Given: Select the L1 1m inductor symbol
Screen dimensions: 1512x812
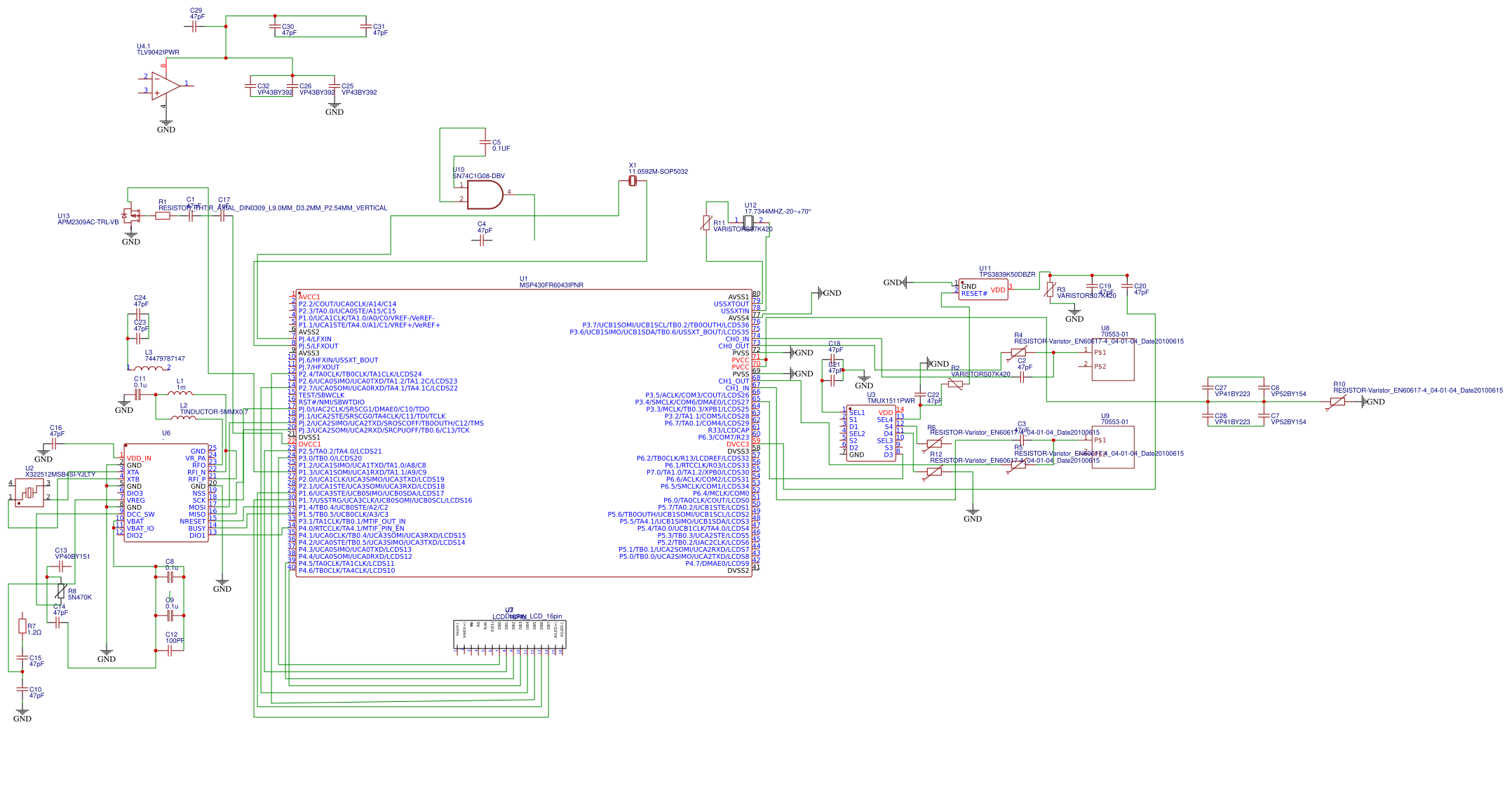Looking at the screenshot, I should click(x=180, y=393).
